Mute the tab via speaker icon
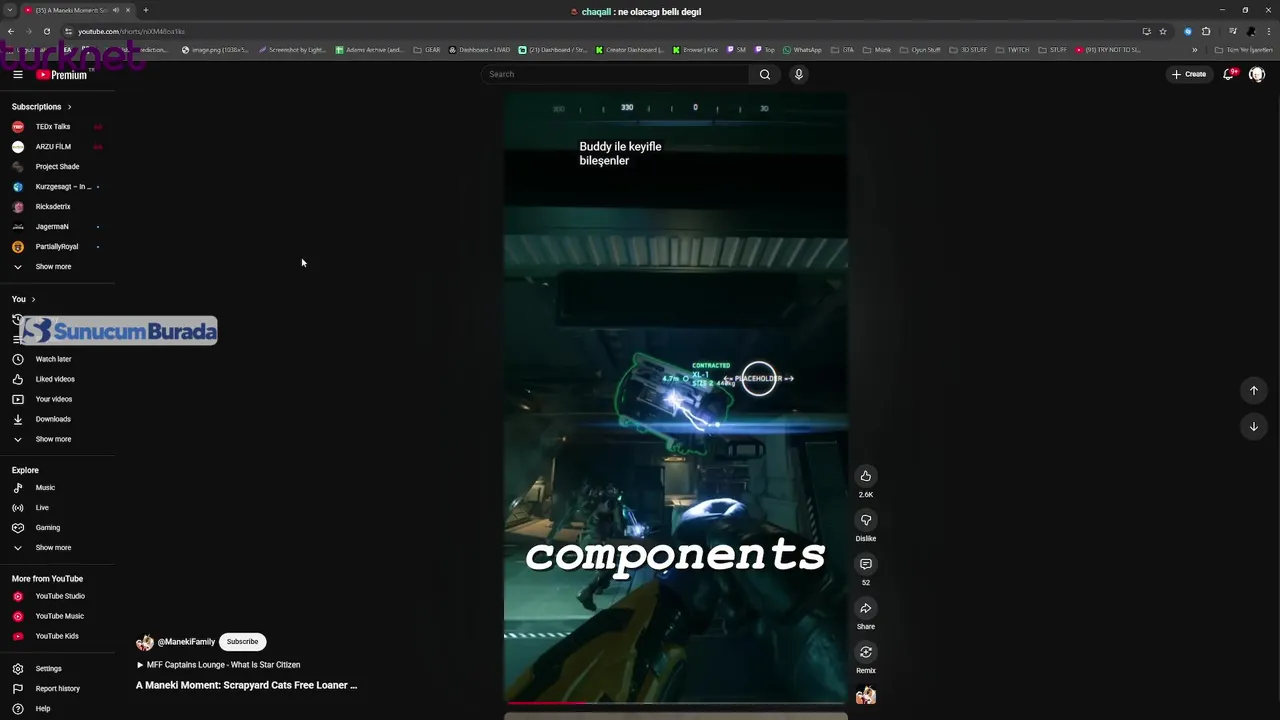1280x720 pixels. tap(117, 10)
